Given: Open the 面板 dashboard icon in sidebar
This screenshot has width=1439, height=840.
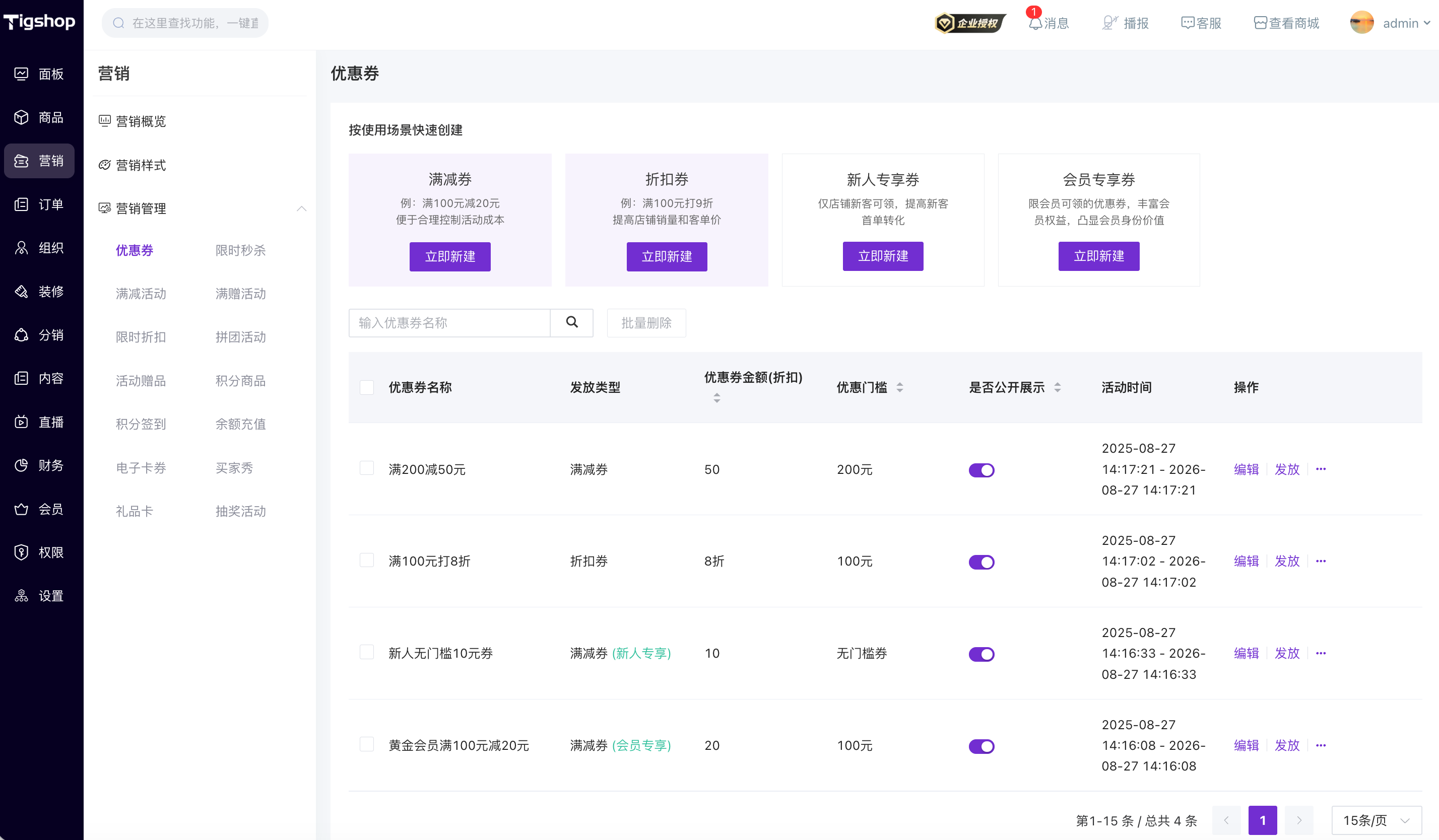Looking at the screenshot, I should (21, 74).
